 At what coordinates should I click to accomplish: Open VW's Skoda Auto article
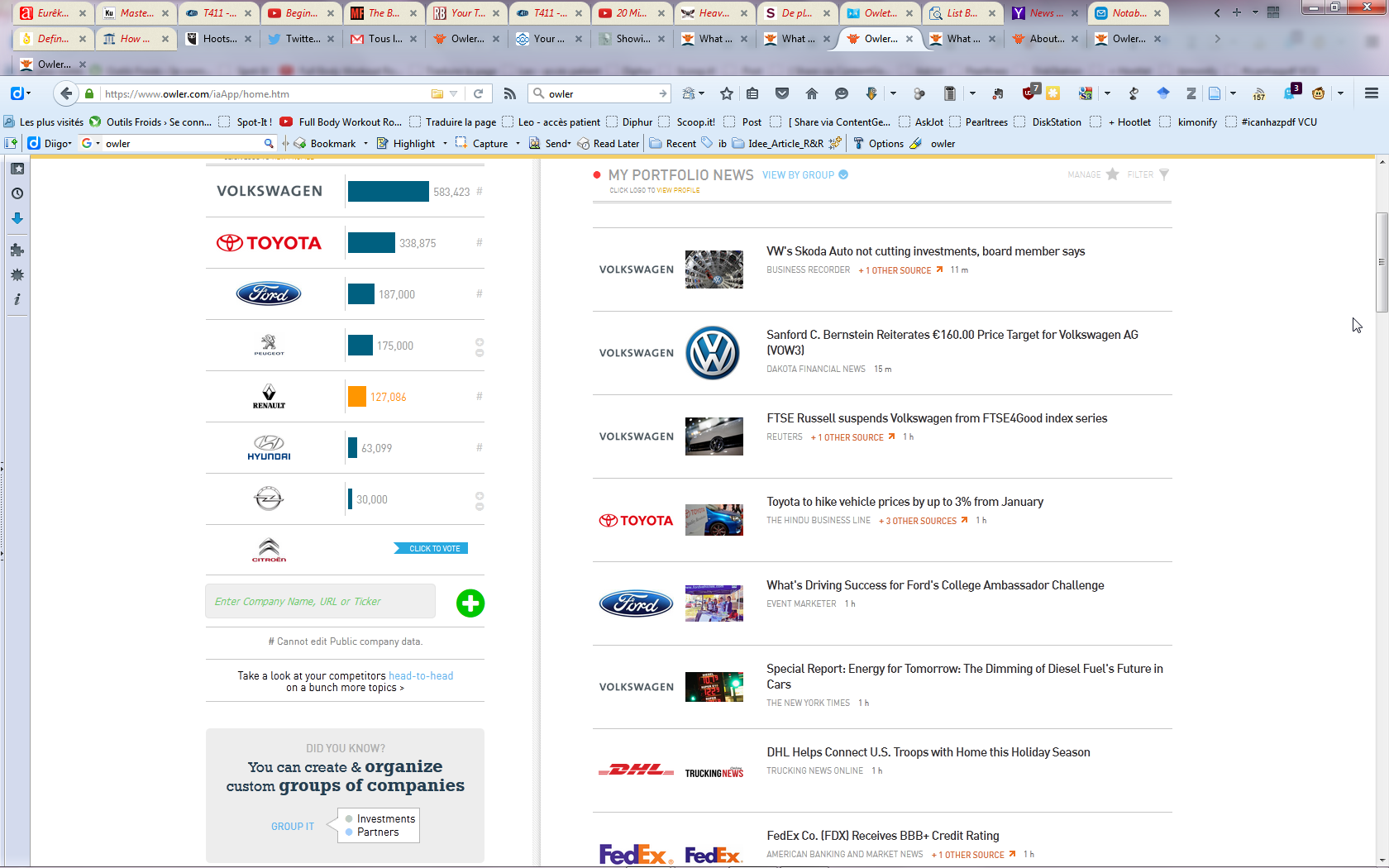(925, 251)
